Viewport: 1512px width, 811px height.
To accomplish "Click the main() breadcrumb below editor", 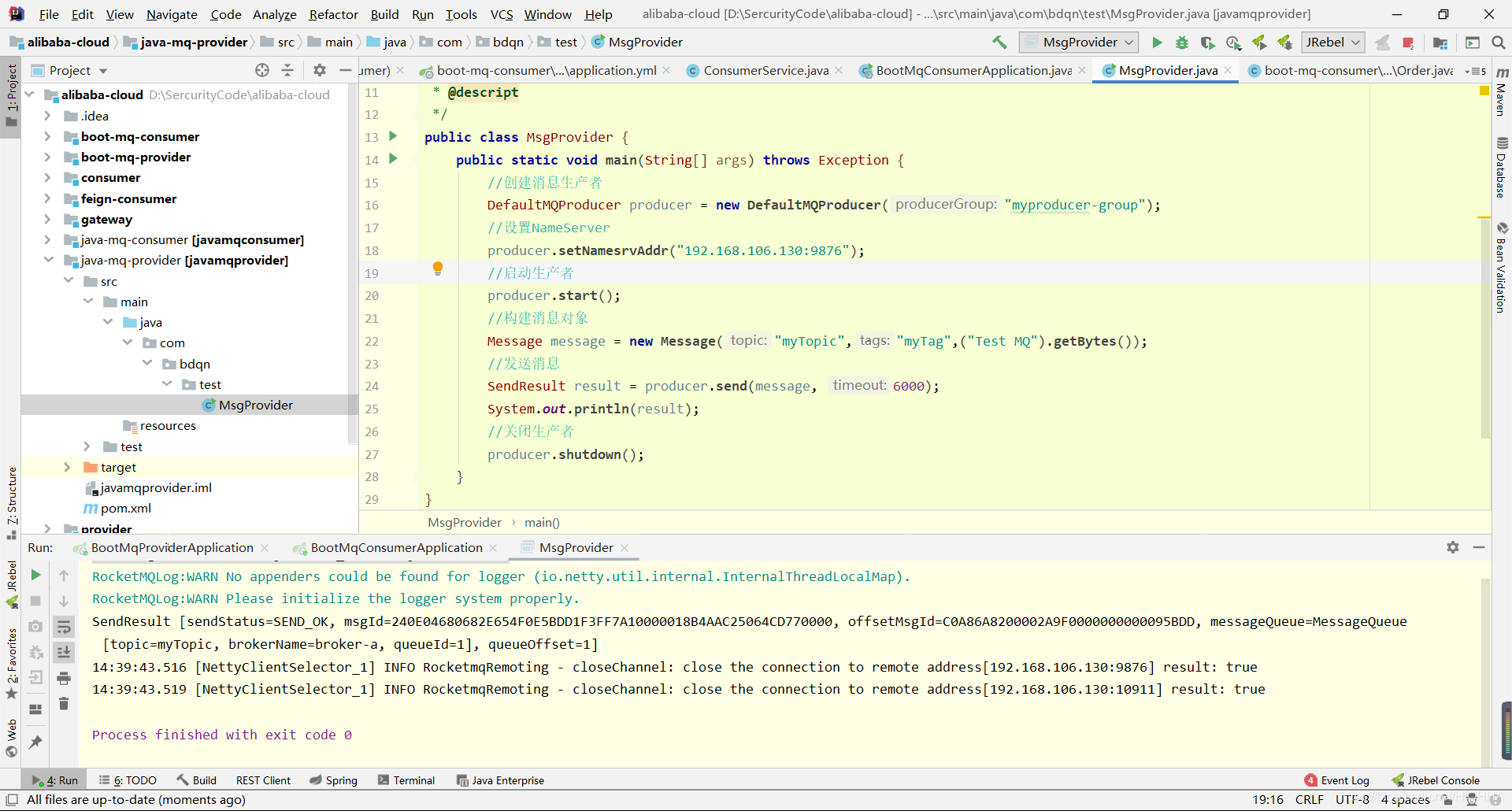I will click(x=542, y=522).
